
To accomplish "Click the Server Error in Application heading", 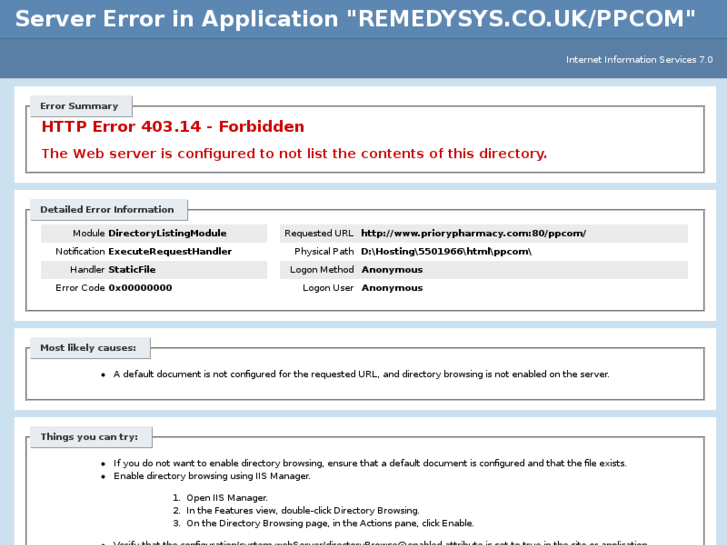I will [x=355, y=19].
